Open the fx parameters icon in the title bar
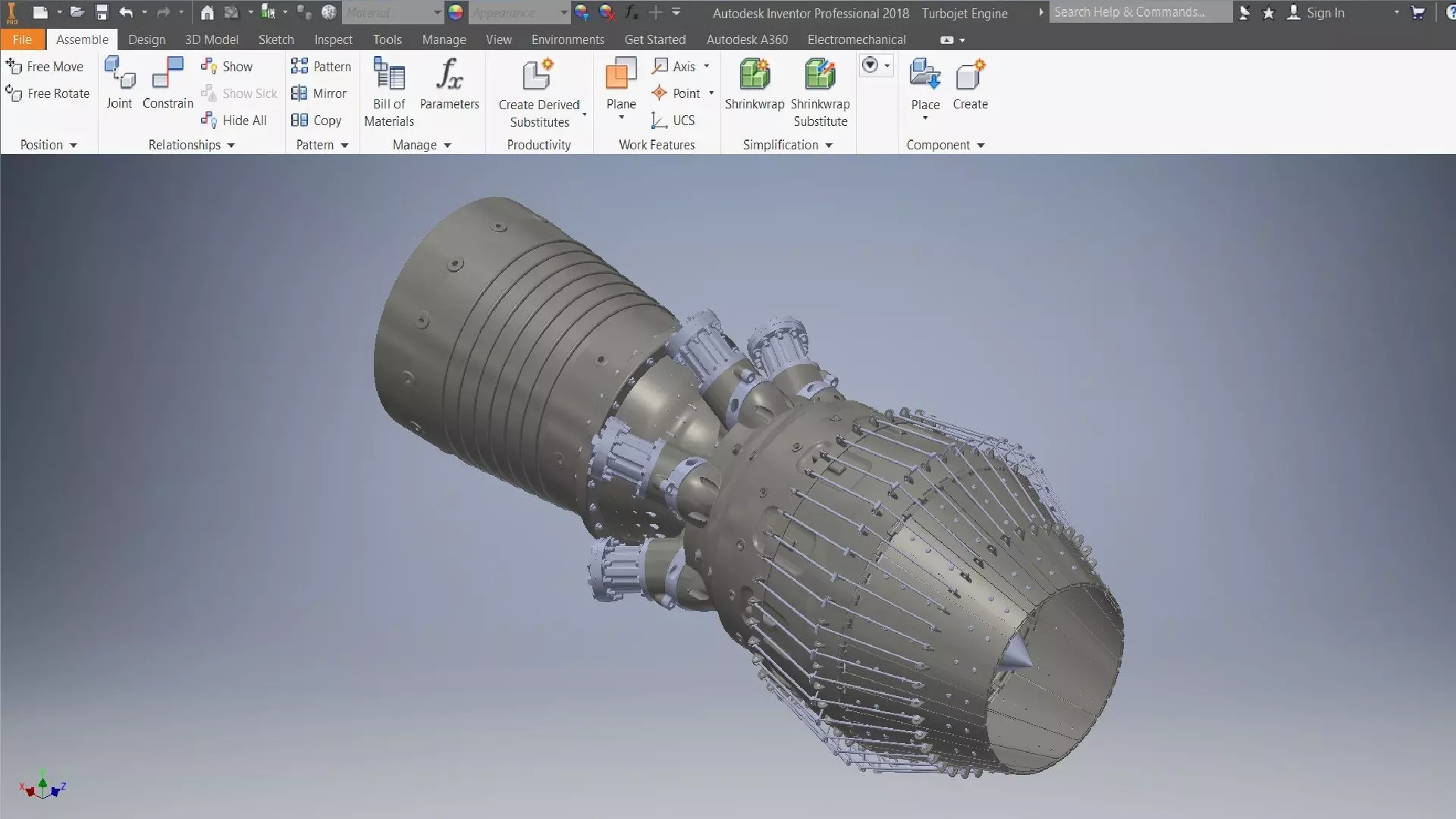This screenshot has height=819, width=1456. tap(631, 12)
